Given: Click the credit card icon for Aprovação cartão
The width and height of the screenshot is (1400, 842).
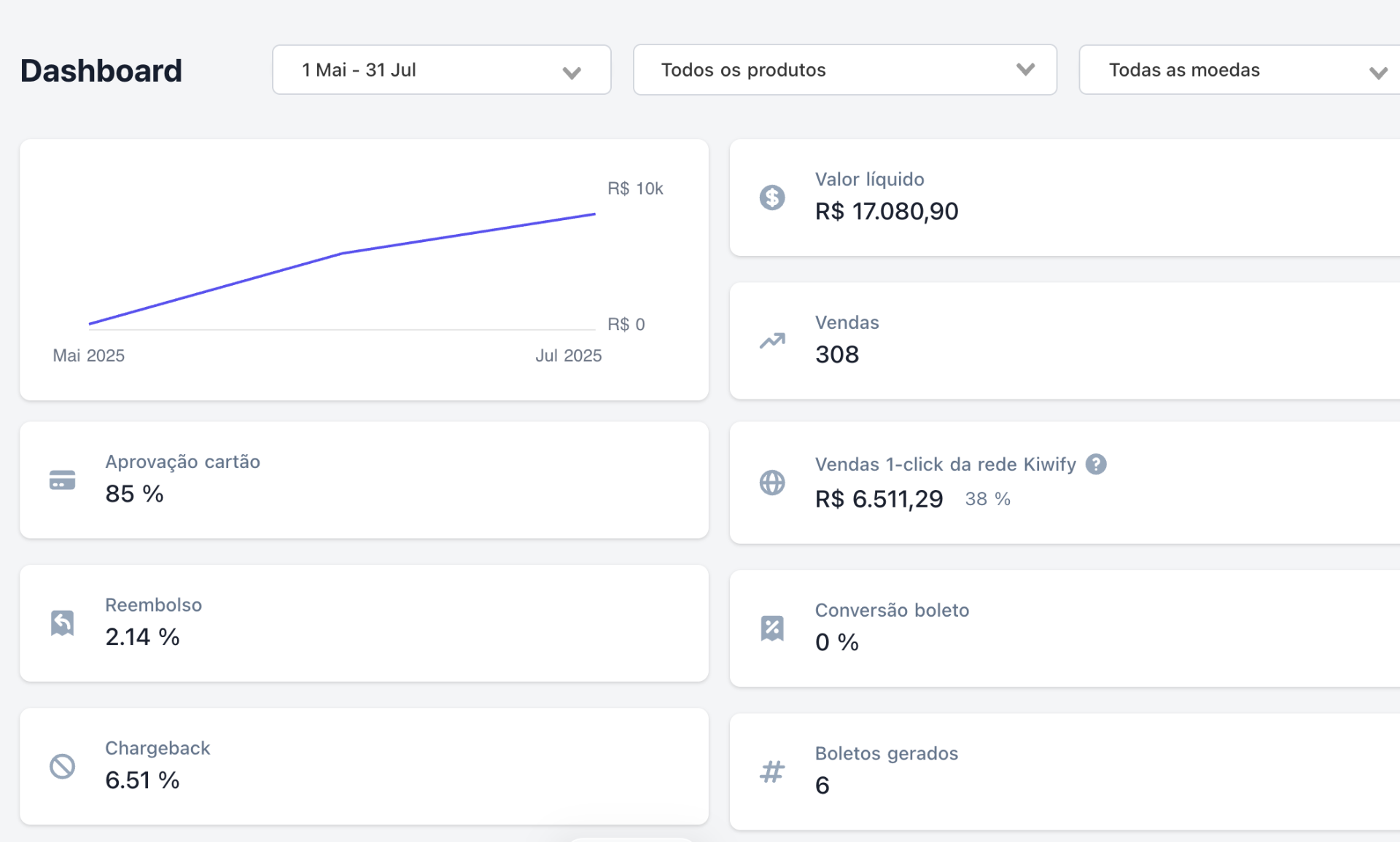Looking at the screenshot, I should (x=62, y=480).
